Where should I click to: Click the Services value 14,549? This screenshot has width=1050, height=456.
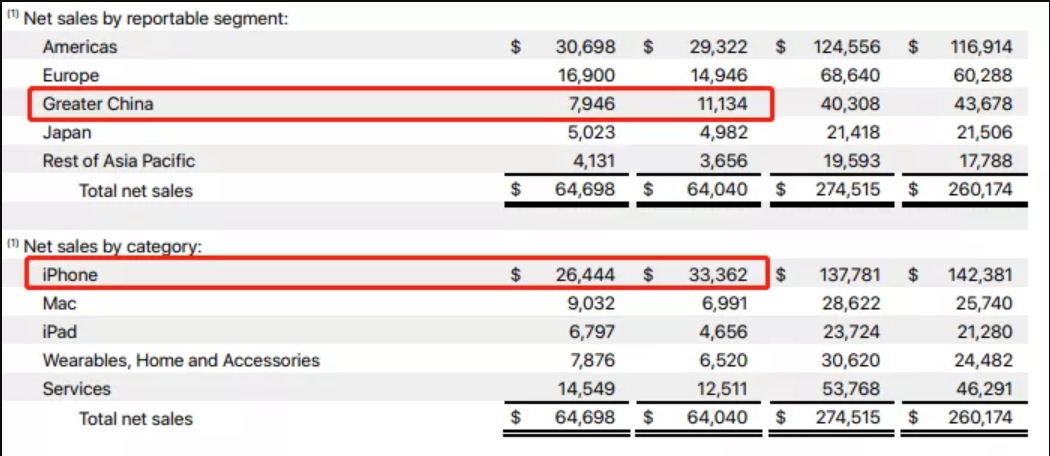click(585, 389)
